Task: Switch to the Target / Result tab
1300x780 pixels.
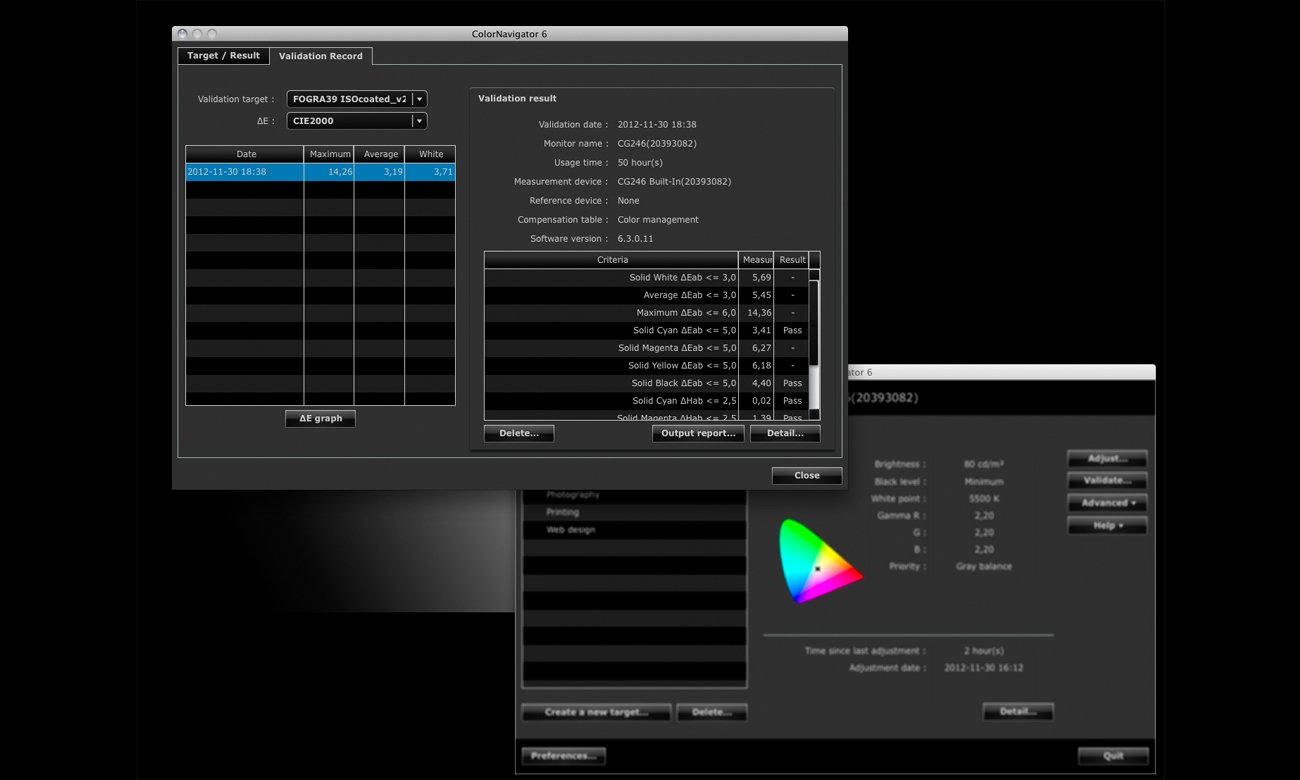Action: [x=223, y=56]
